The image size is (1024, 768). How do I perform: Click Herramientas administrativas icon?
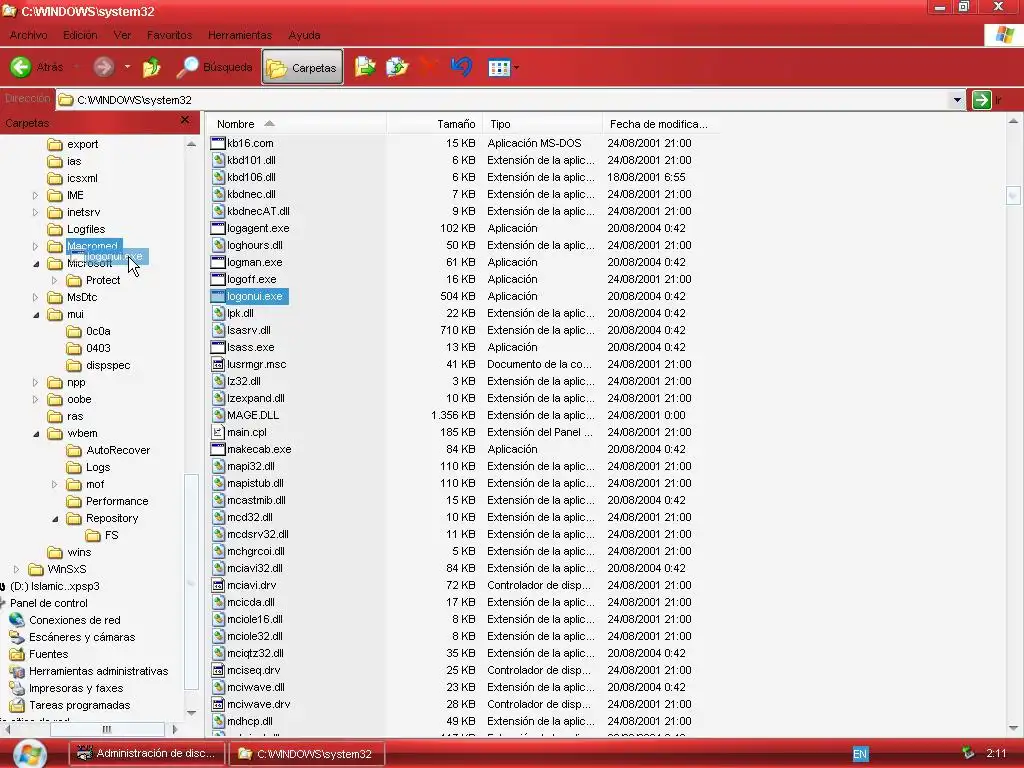click(x=17, y=671)
